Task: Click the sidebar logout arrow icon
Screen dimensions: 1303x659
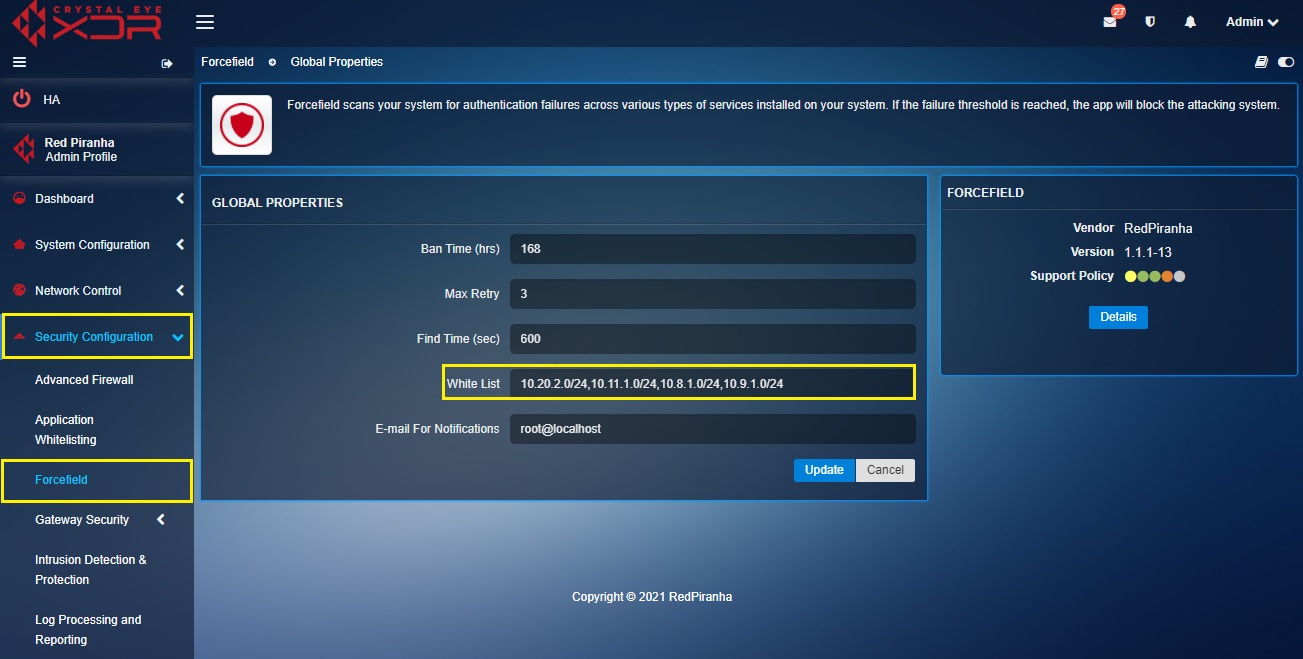Action: (x=167, y=63)
